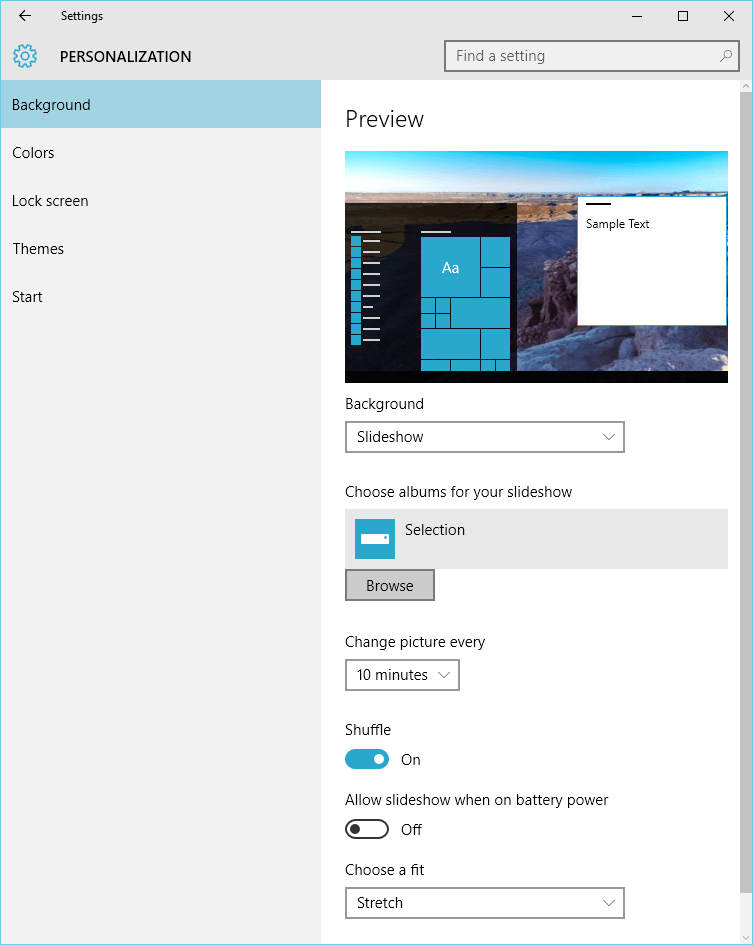Click the back arrow in title bar
The height and width of the screenshot is (945, 753).
25,16
